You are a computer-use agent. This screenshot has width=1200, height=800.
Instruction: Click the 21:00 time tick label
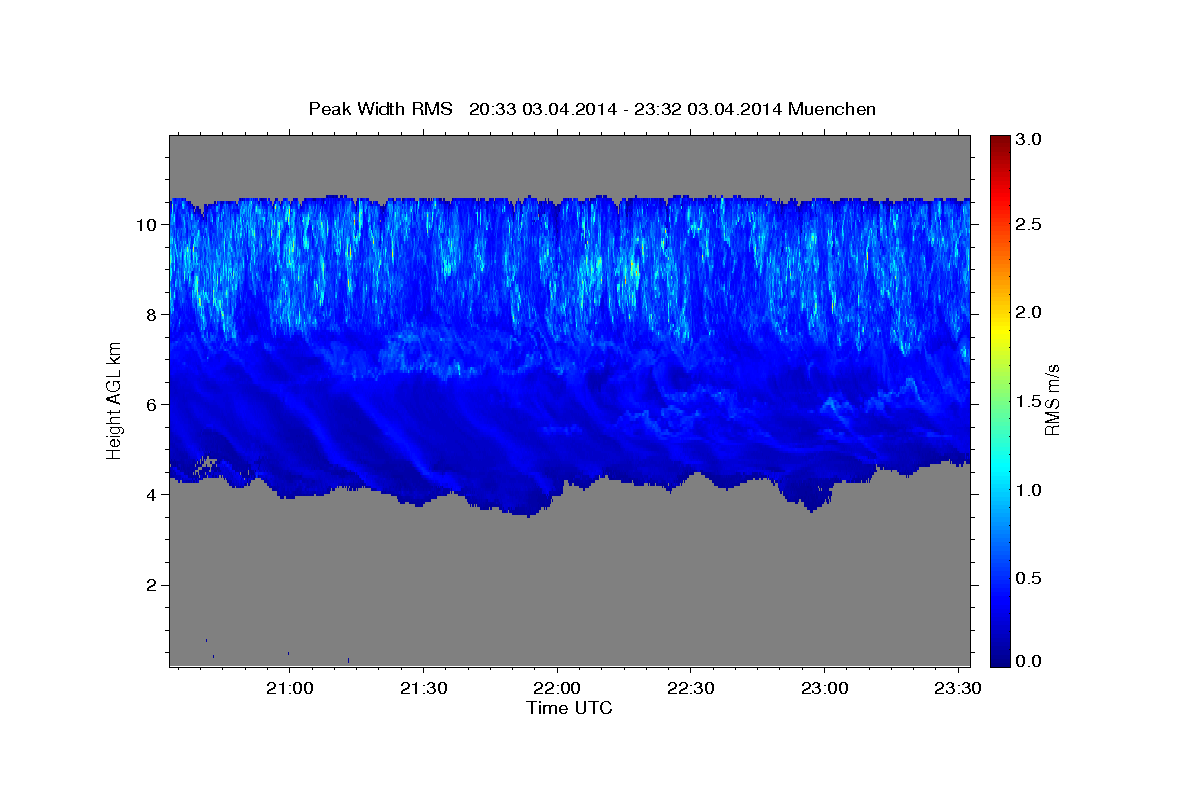click(289, 689)
